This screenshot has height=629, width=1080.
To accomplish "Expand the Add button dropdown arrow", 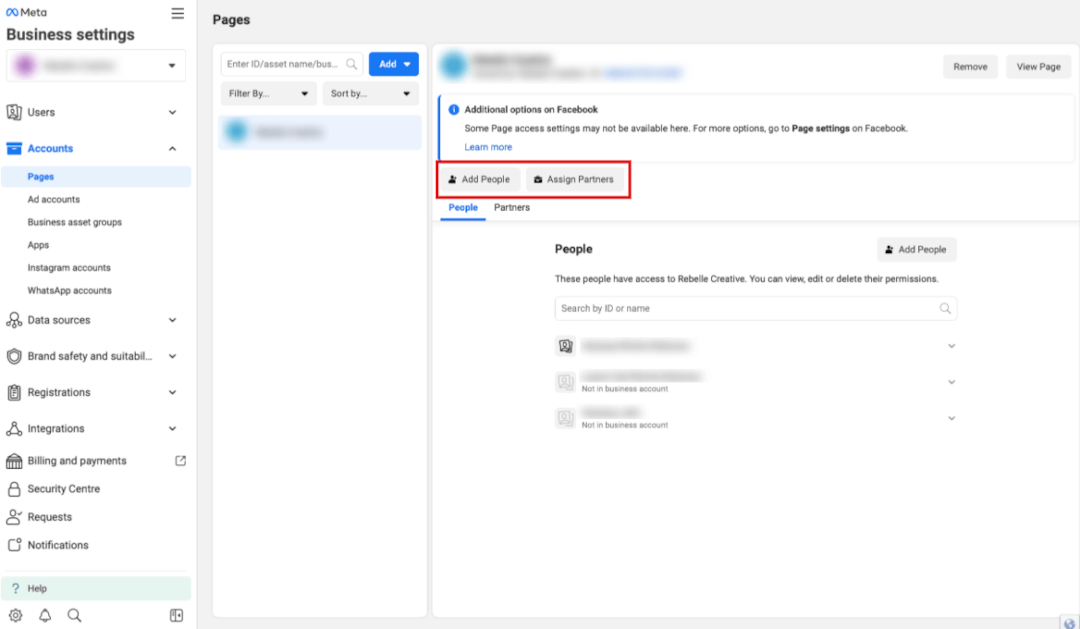I will [x=406, y=63].
